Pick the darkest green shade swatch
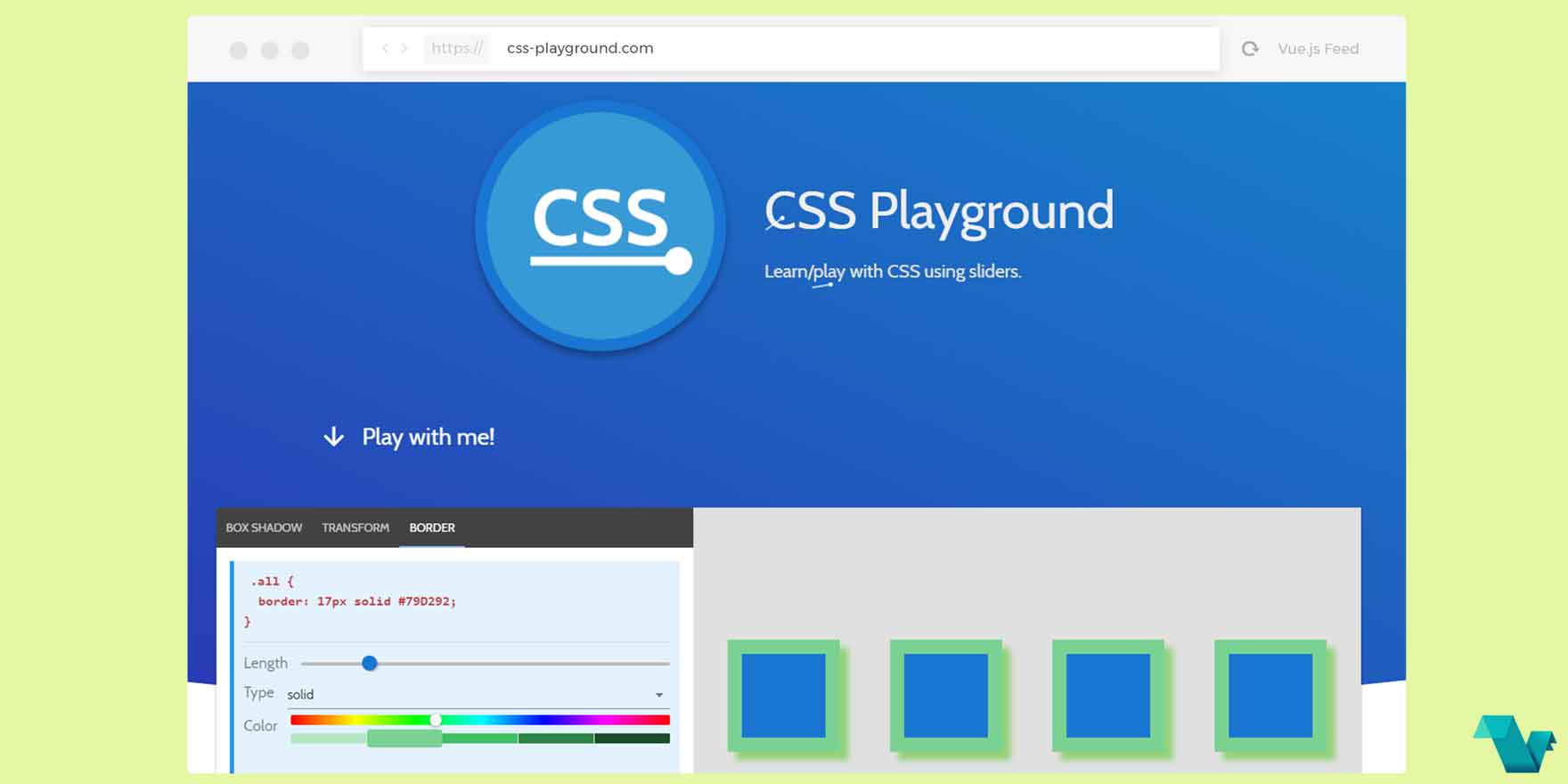Viewport: 1568px width, 784px height. click(632, 739)
